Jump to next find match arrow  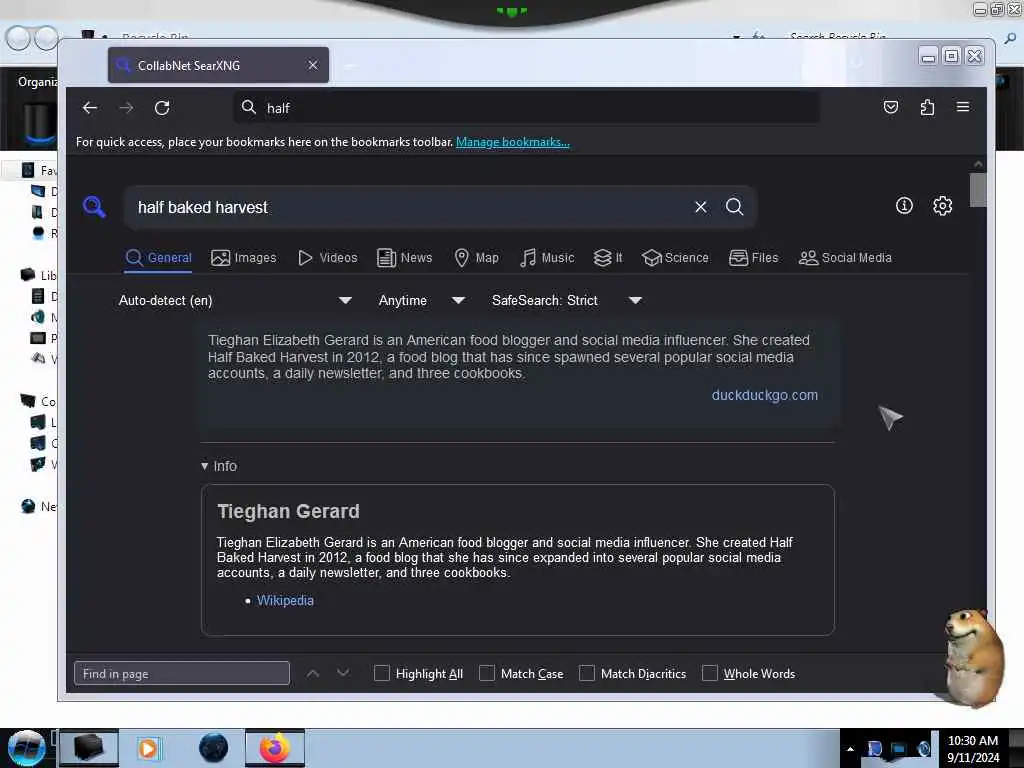coord(343,673)
